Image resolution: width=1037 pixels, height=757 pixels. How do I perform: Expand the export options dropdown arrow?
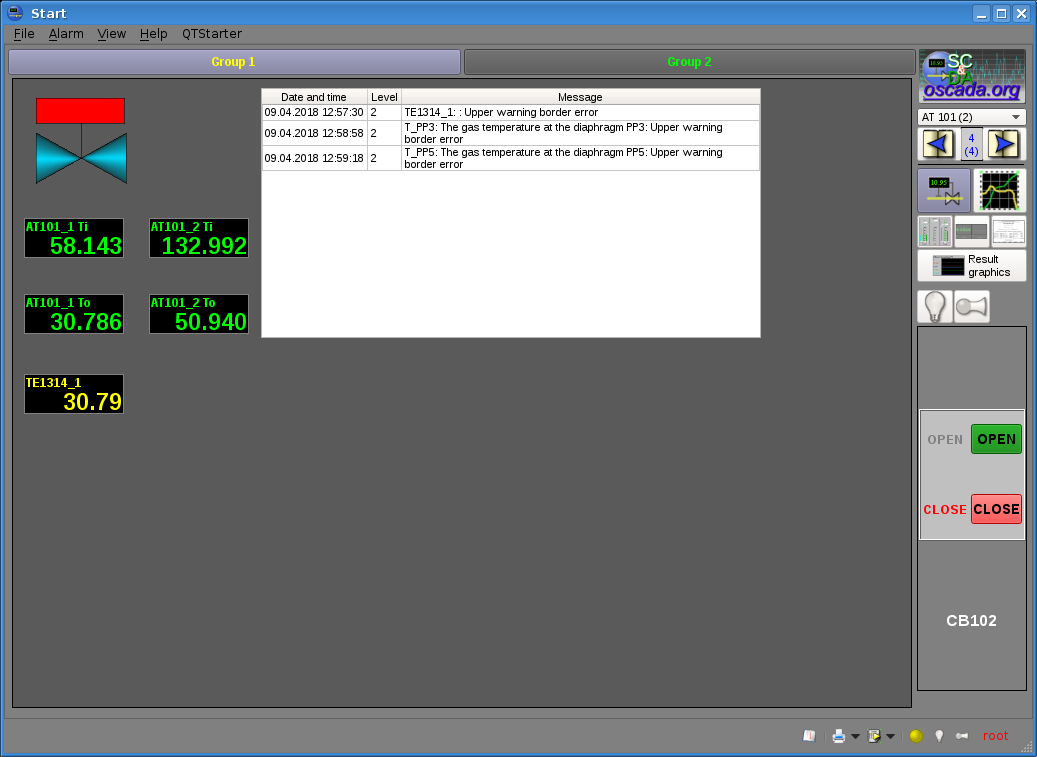tap(890, 737)
